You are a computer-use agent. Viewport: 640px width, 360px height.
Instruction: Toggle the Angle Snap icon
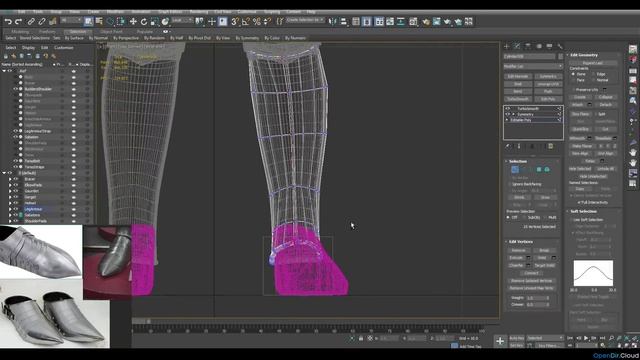pos(246,22)
